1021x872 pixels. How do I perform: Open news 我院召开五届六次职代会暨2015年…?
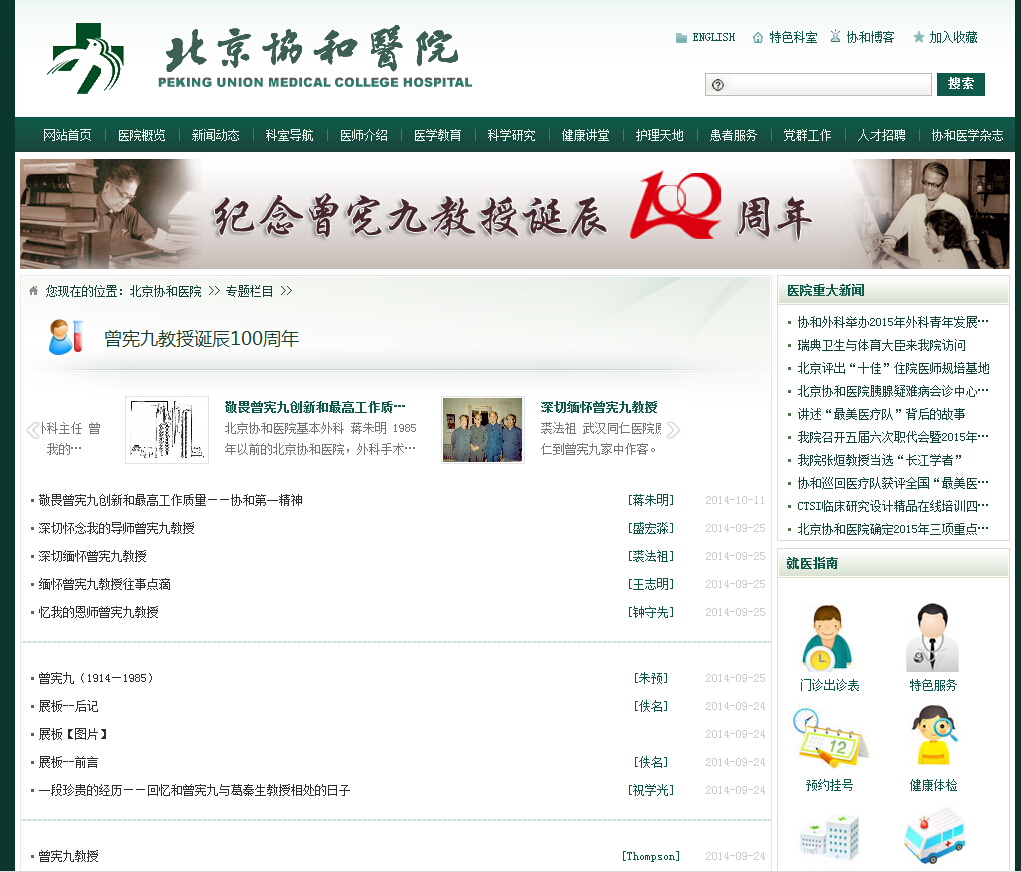tap(893, 437)
